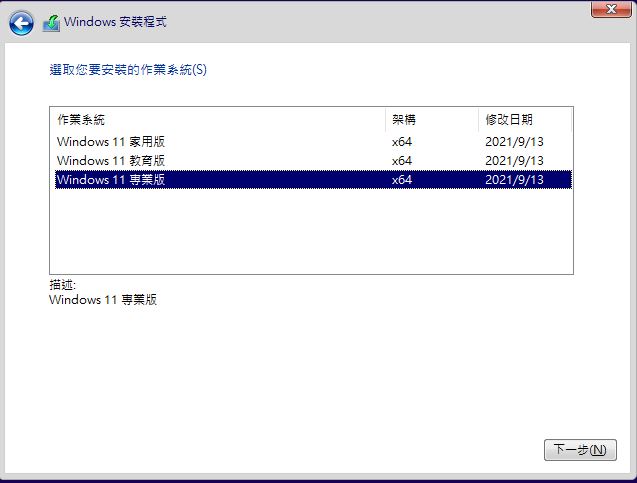Click the description text Windows 11 專業版
The image size is (637, 483).
click(103, 300)
